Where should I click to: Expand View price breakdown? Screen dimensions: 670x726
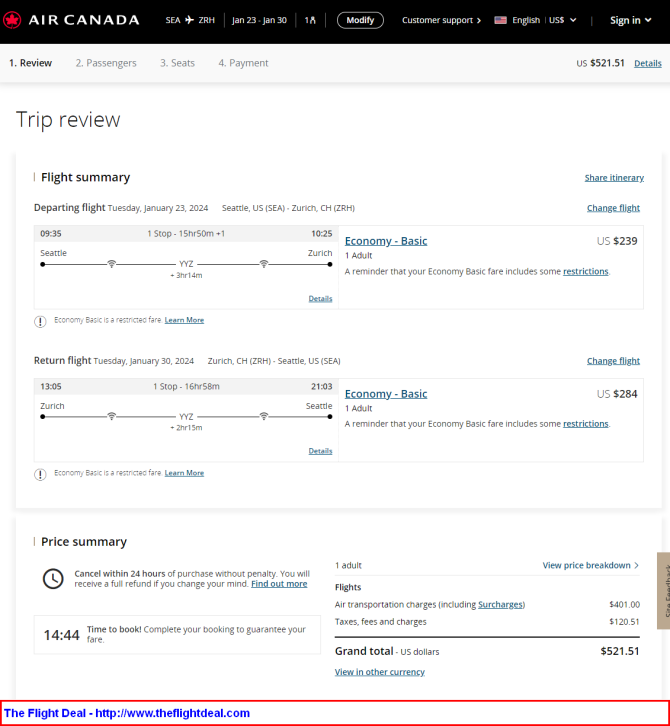click(x=591, y=565)
